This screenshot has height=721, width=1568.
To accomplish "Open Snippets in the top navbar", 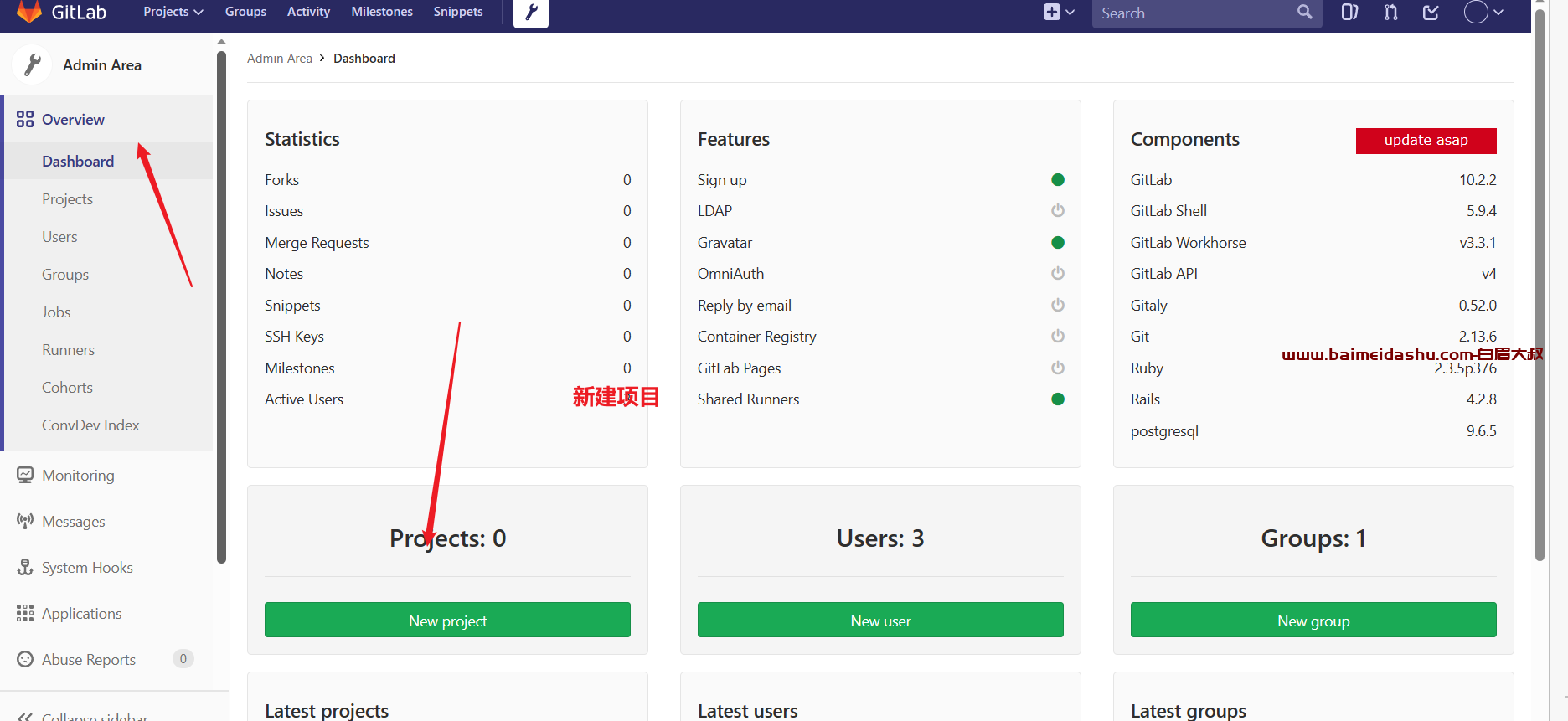I will tap(458, 12).
